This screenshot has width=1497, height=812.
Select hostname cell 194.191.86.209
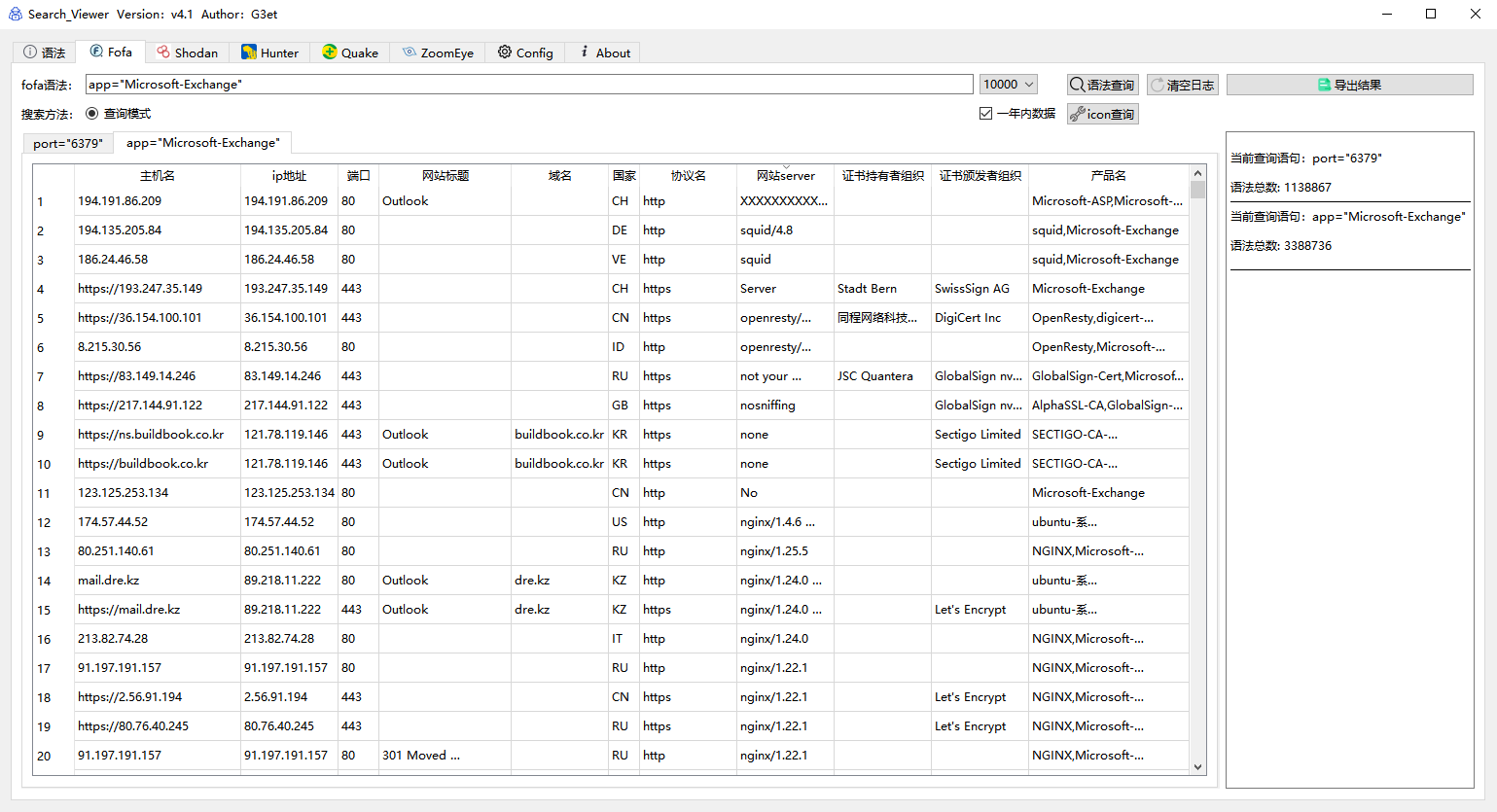[158, 201]
